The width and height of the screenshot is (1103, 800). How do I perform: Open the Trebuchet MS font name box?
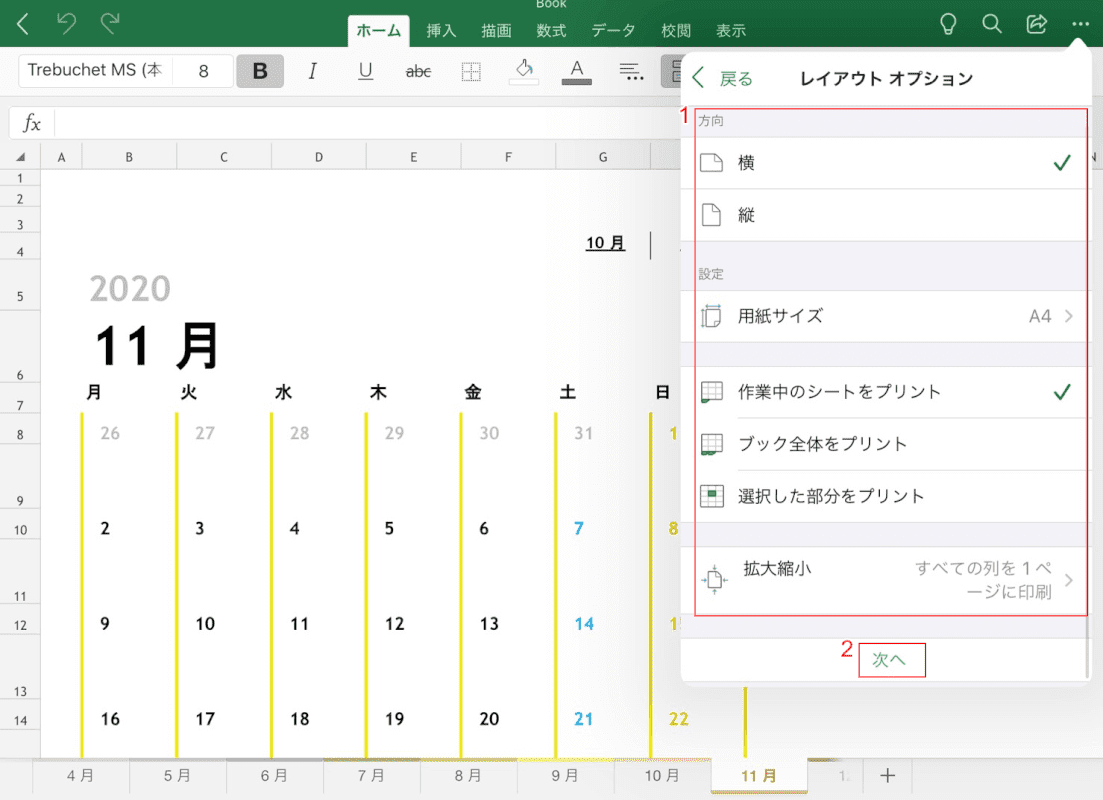tap(95, 70)
